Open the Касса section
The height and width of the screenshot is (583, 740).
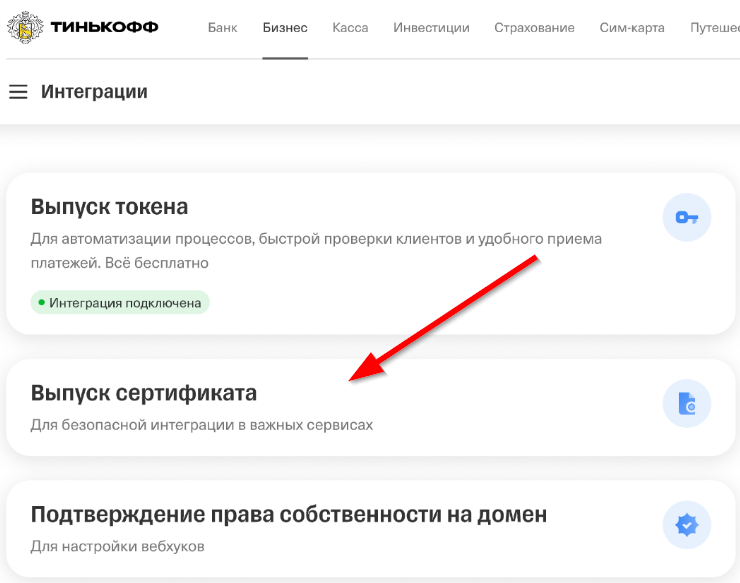350,28
